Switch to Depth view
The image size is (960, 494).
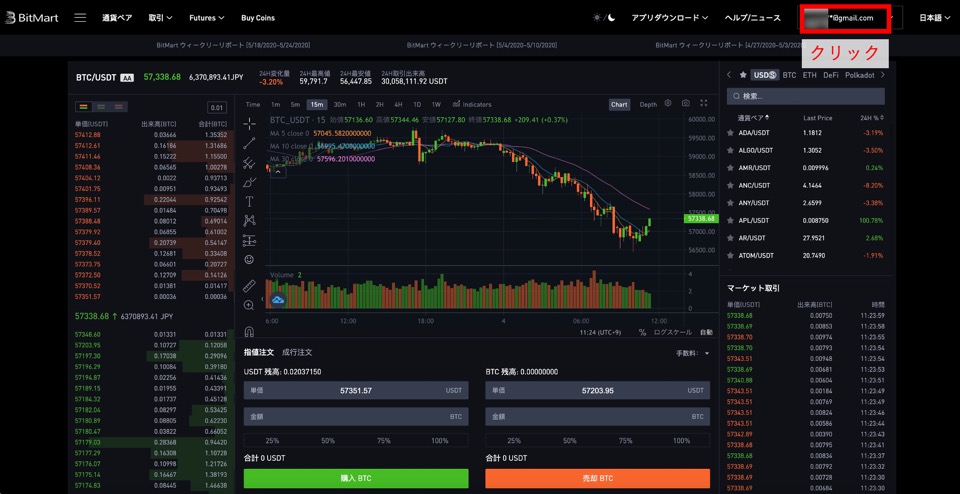click(x=648, y=105)
